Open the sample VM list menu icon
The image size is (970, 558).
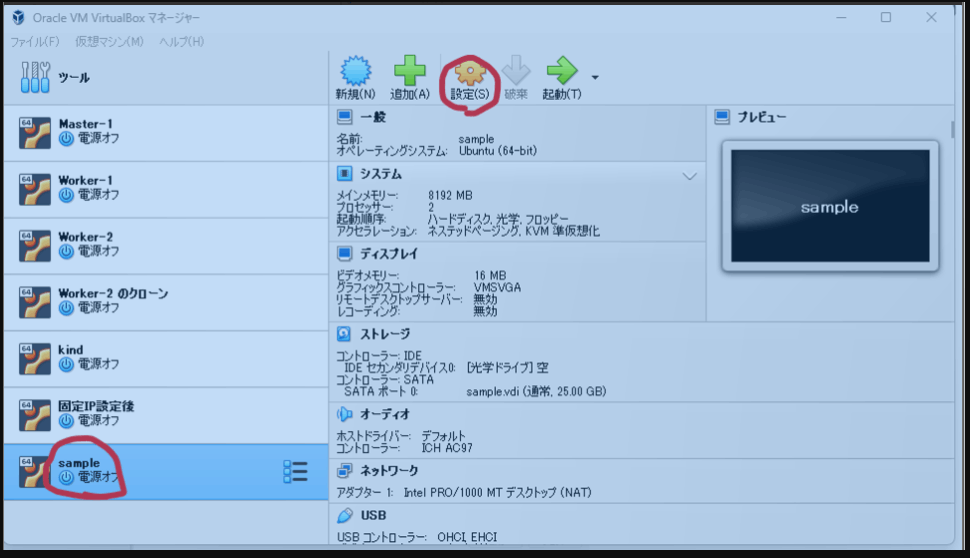point(295,471)
